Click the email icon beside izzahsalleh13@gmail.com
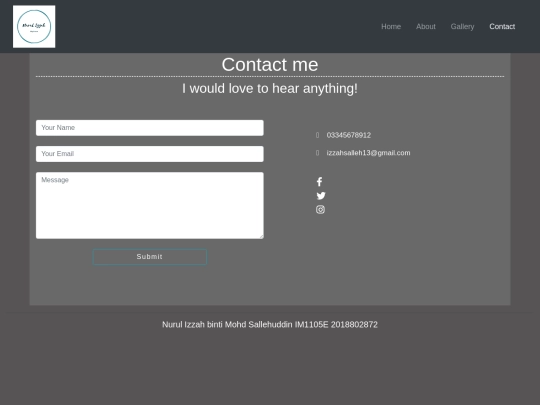The height and width of the screenshot is (405, 540). 318,153
